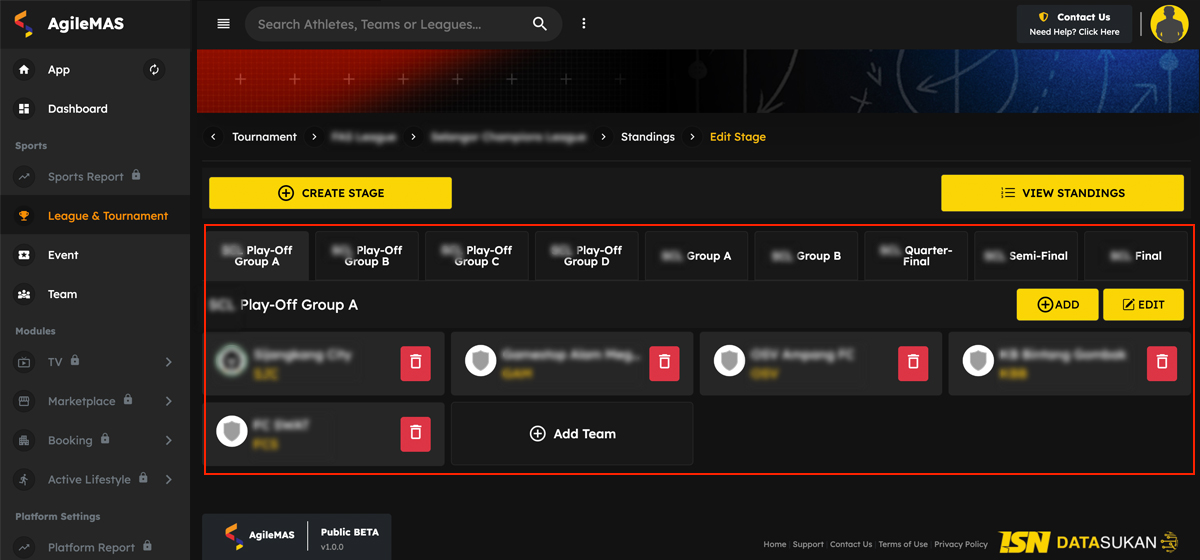Open the user profile avatar

pyautogui.click(x=1169, y=24)
